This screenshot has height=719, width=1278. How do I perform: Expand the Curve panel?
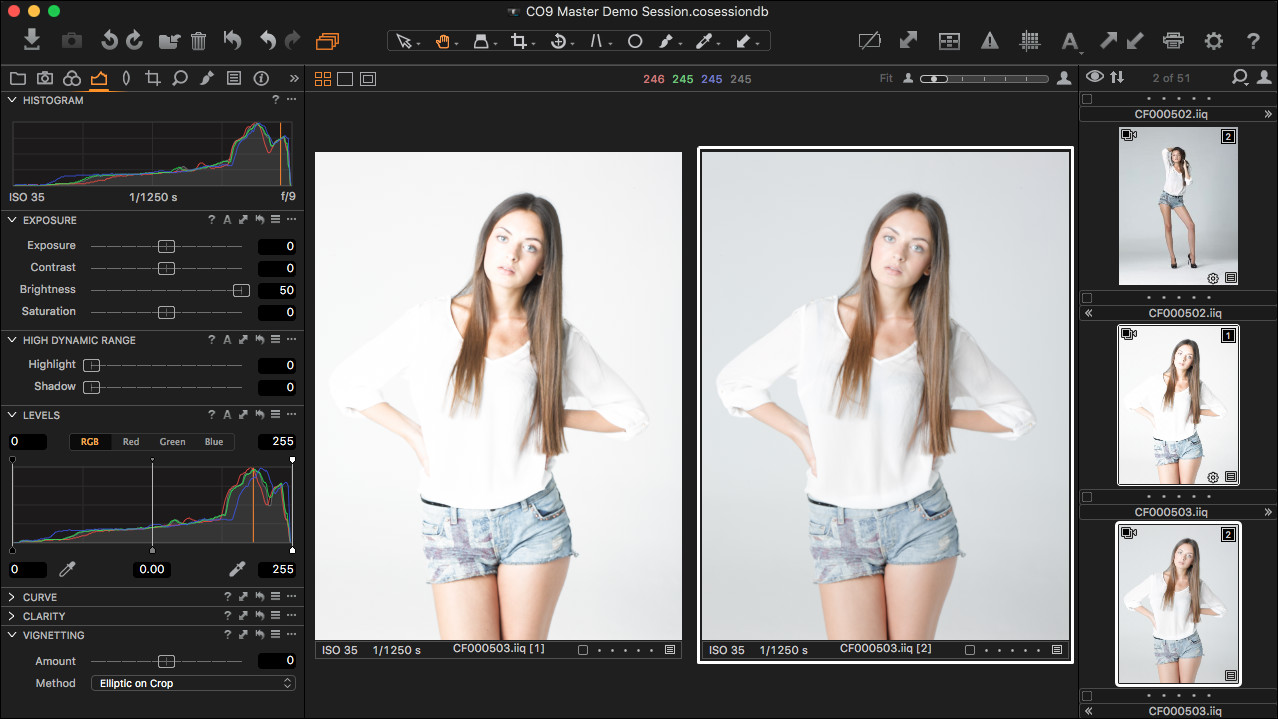click(12, 597)
